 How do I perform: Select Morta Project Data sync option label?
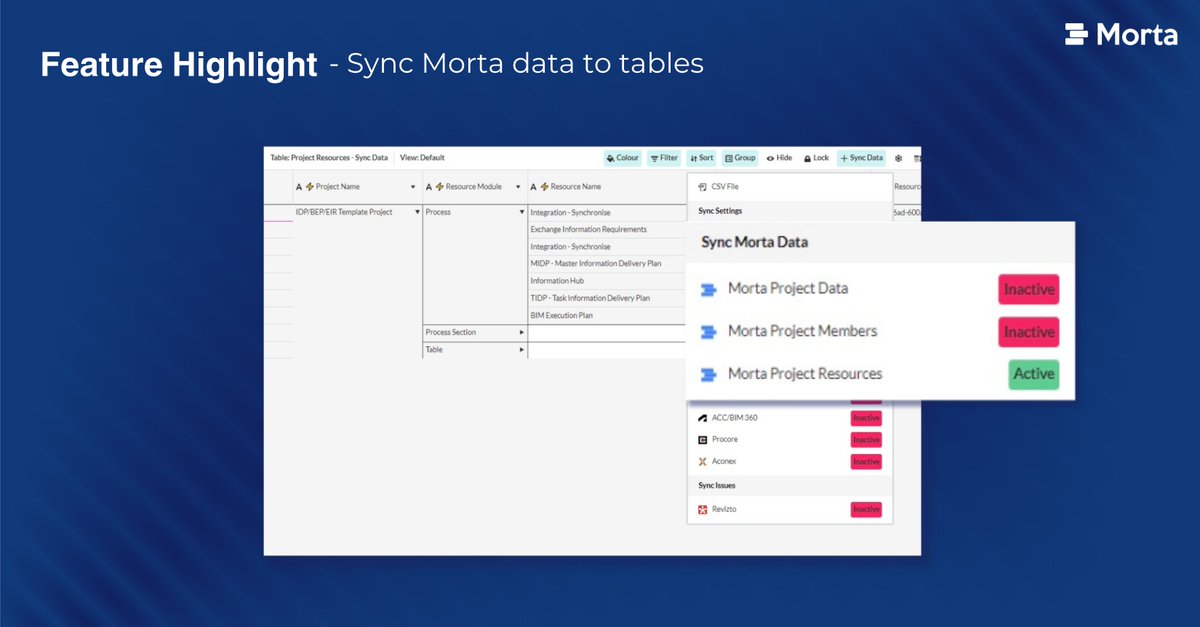[788, 289]
